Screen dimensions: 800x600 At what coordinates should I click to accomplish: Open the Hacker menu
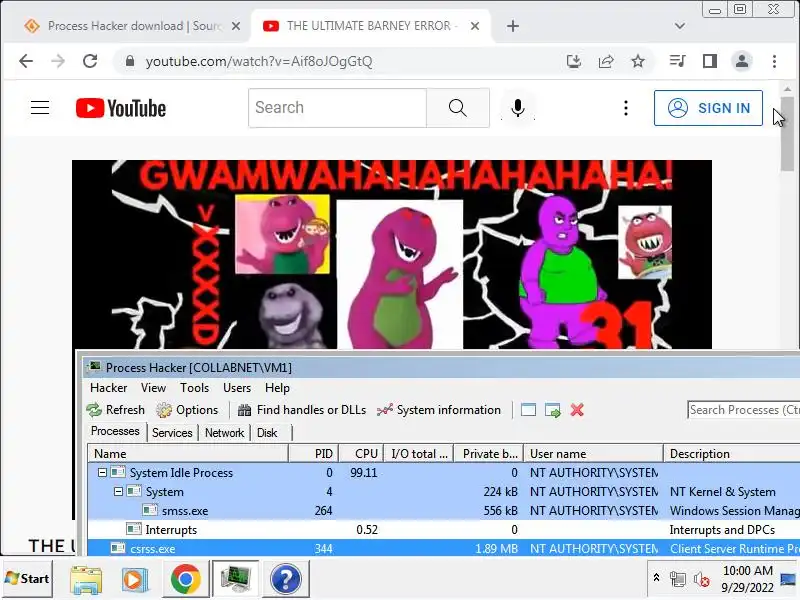[108, 388]
